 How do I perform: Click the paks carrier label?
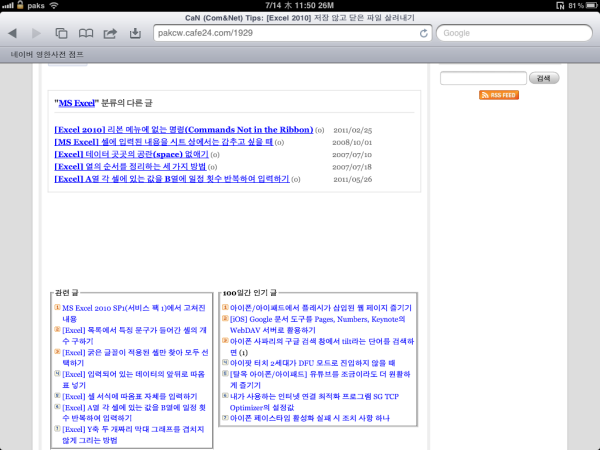[x=36, y=5]
